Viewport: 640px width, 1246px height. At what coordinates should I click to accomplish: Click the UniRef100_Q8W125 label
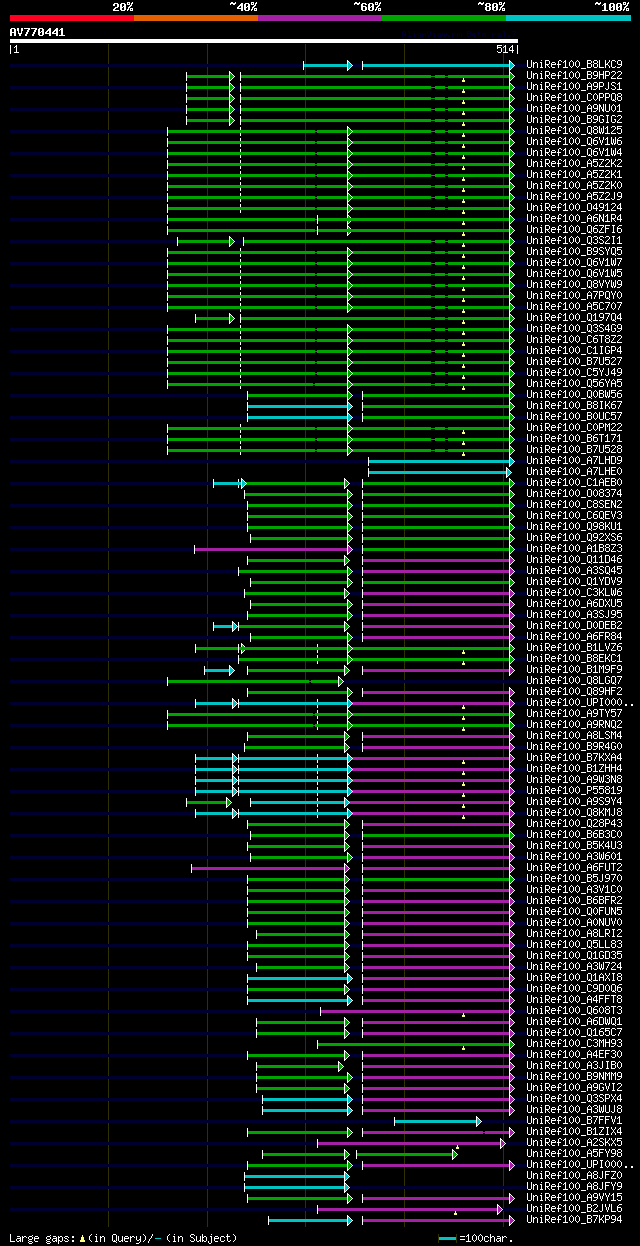574,130
